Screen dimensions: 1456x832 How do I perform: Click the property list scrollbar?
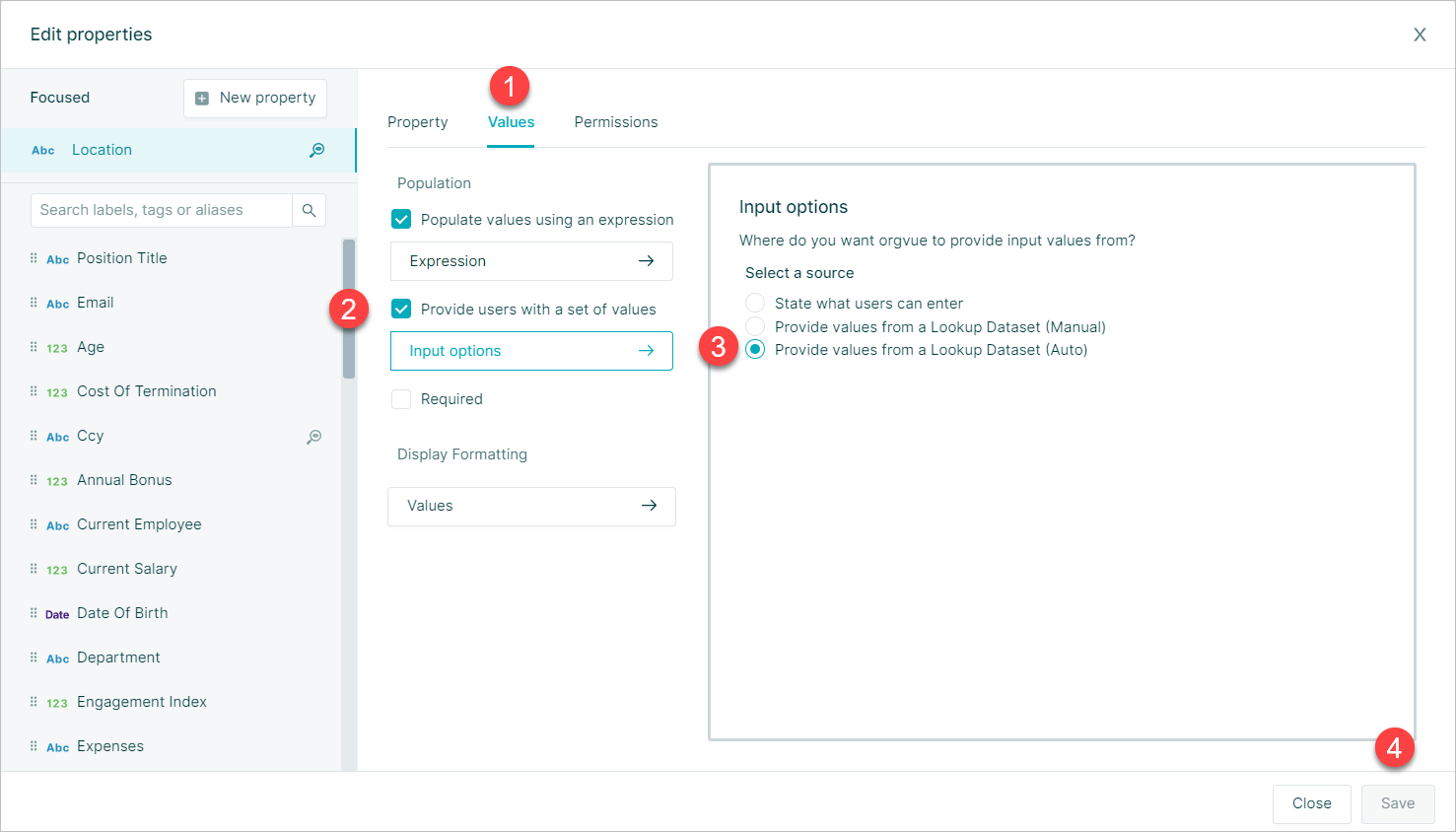point(349,309)
